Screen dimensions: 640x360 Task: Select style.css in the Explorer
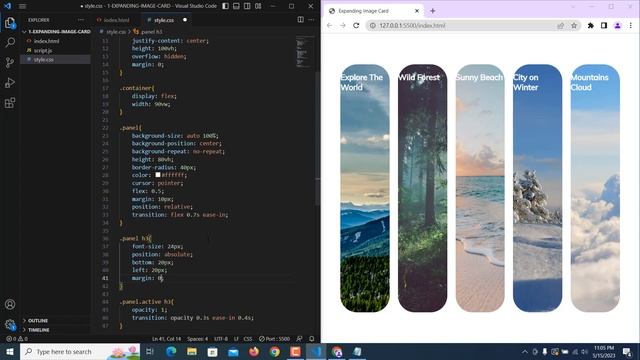tap(44, 60)
